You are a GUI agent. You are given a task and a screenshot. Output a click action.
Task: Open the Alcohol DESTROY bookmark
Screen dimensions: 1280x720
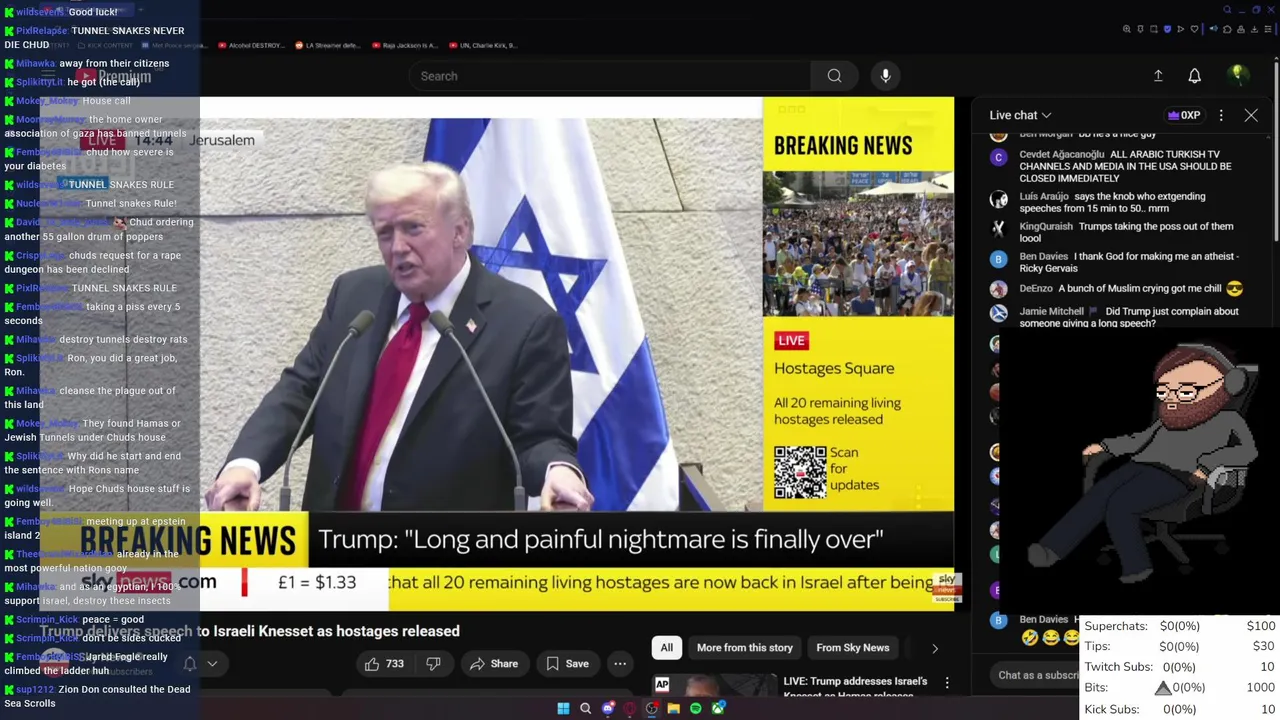(251, 45)
